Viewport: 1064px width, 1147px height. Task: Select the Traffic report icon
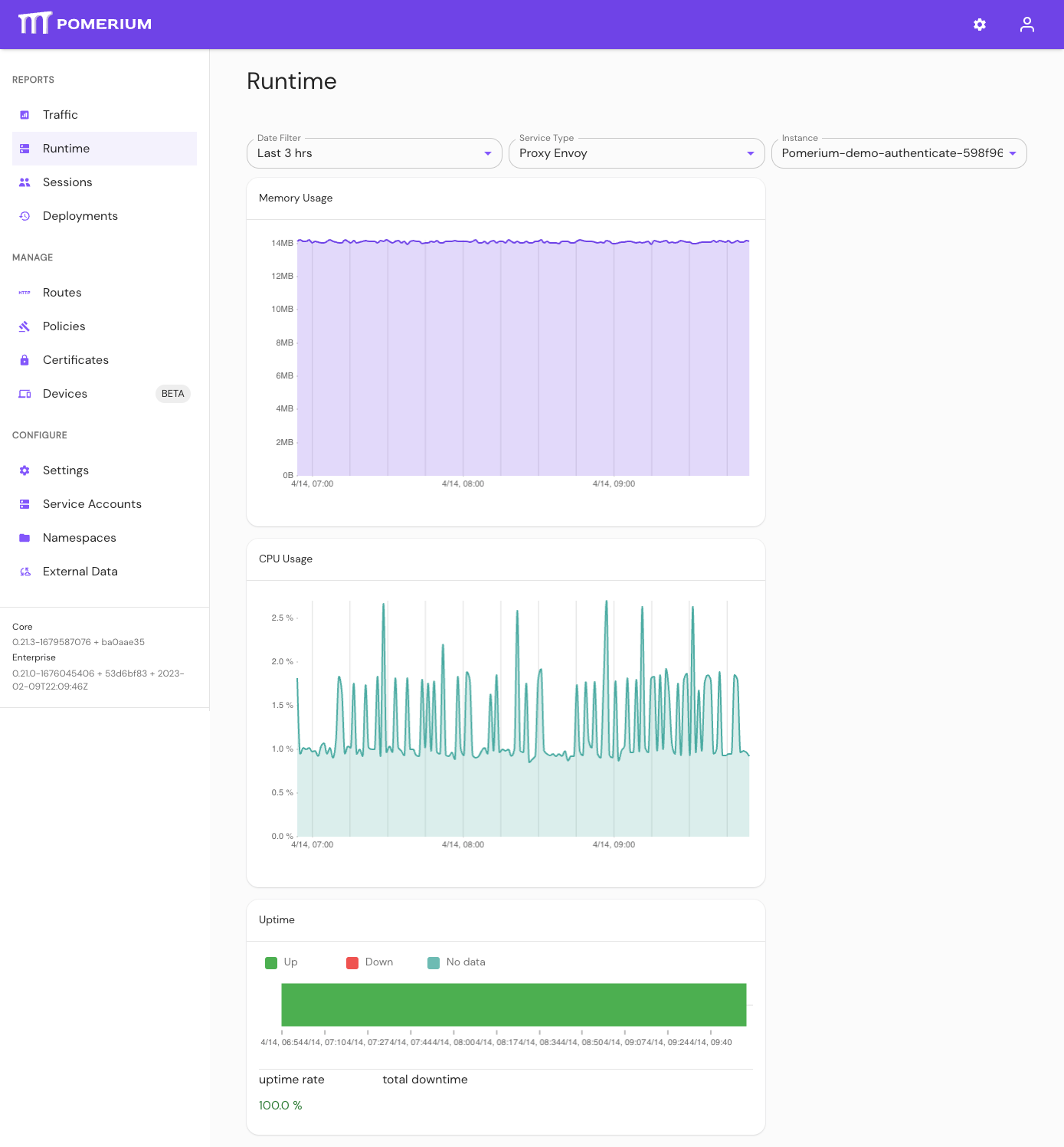pos(24,114)
